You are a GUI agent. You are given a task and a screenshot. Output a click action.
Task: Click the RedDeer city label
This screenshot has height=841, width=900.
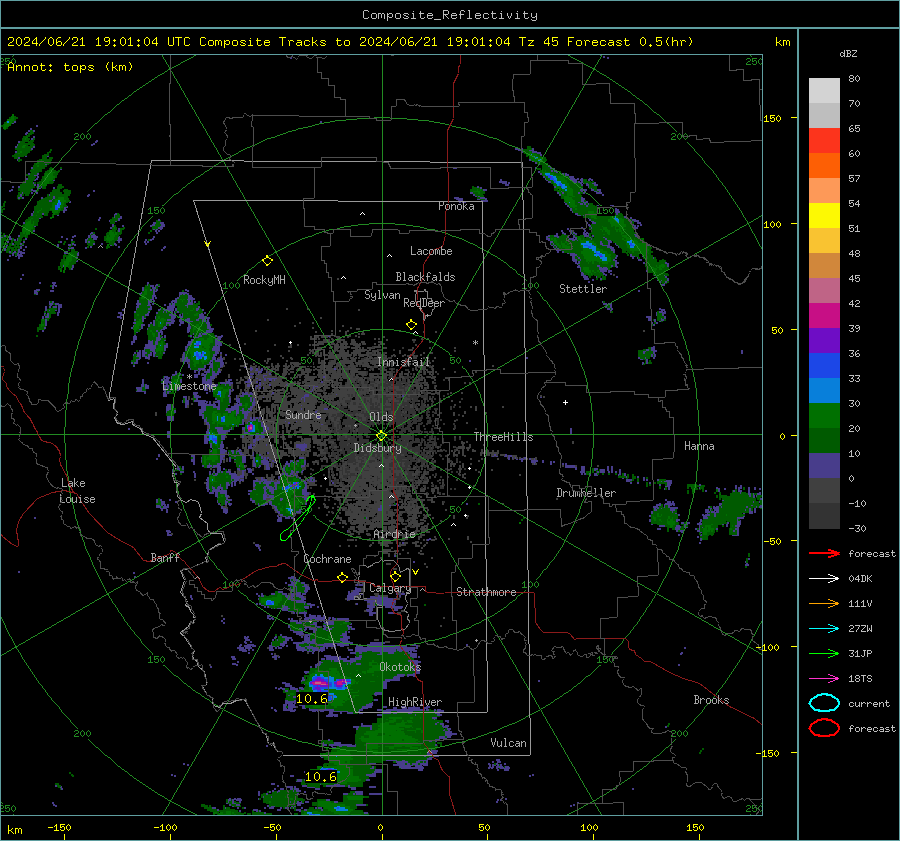tap(424, 303)
